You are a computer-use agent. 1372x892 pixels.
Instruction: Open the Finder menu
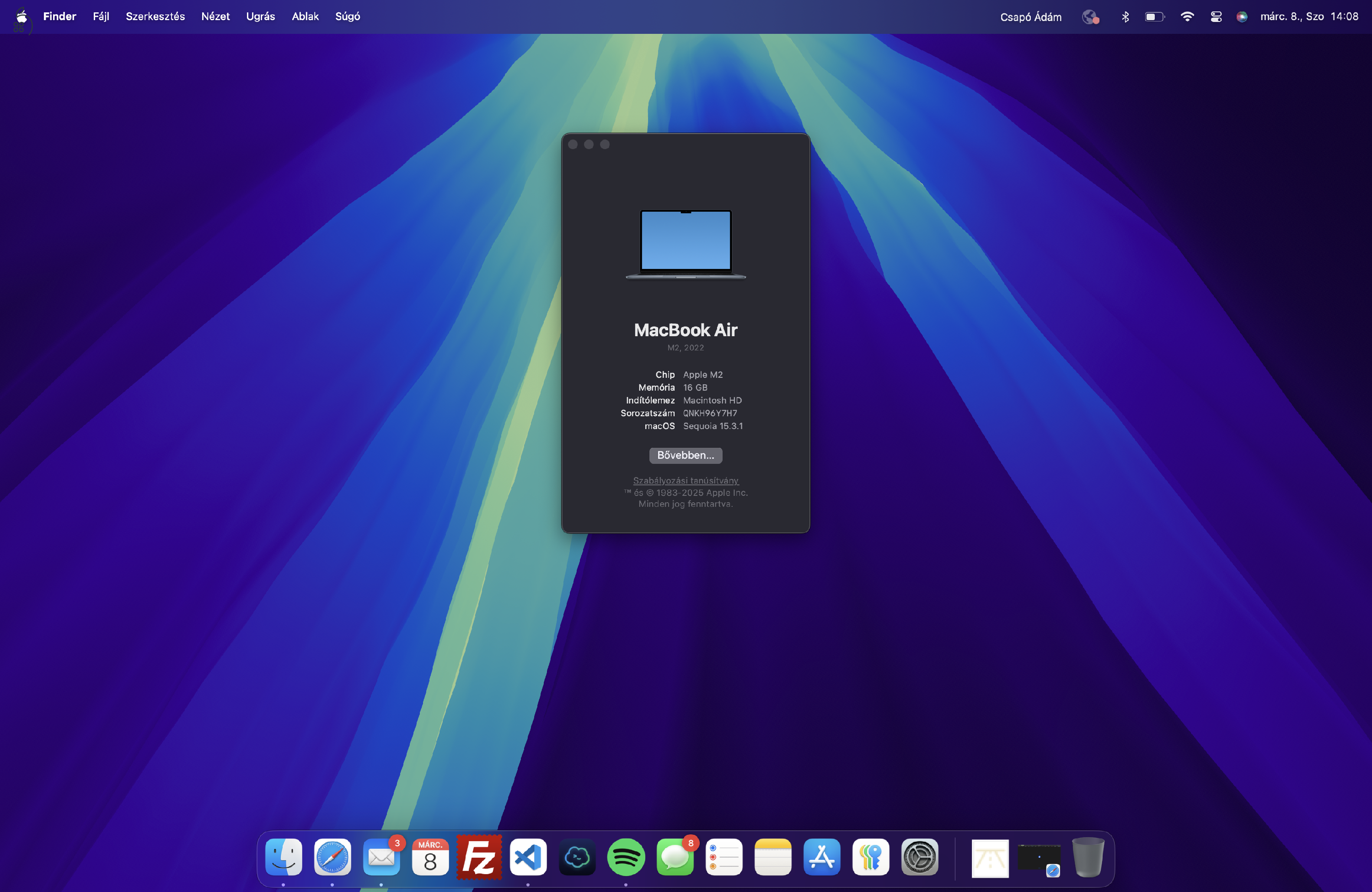pos(59,16)
